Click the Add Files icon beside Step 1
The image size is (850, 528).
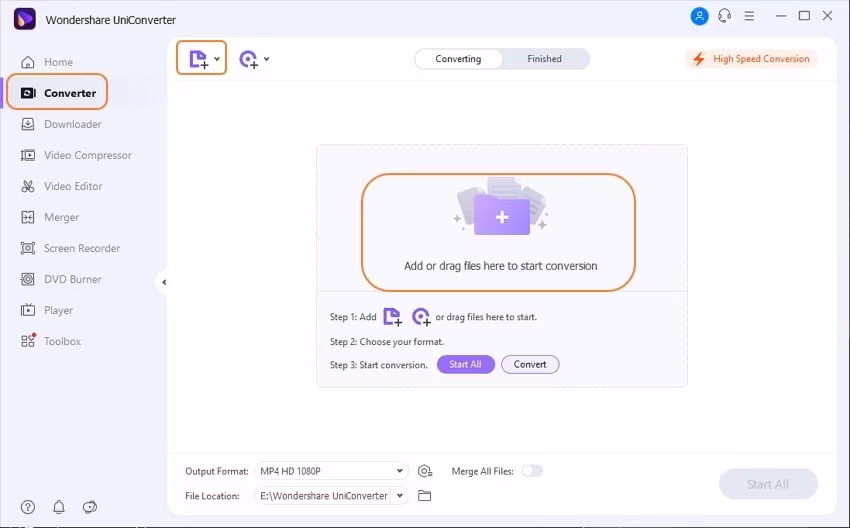pos(392,317)
